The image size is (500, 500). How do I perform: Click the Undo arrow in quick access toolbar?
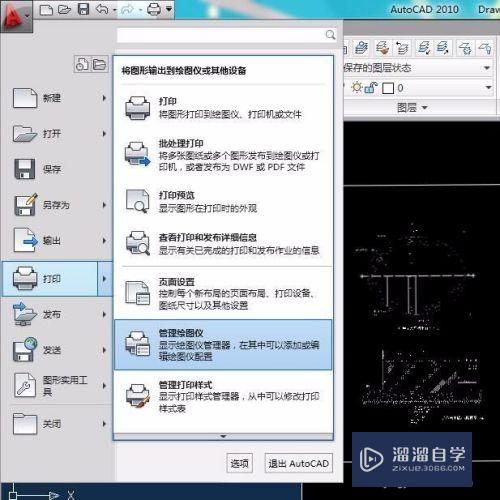(x=102, y=9)
